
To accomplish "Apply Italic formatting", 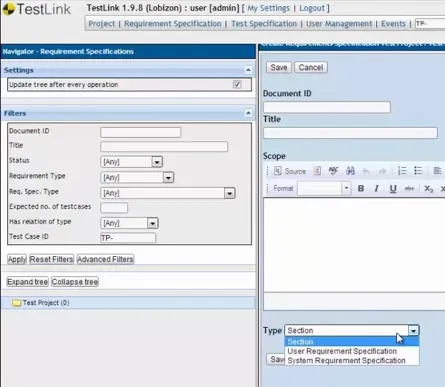I will [x=377, y=189].
